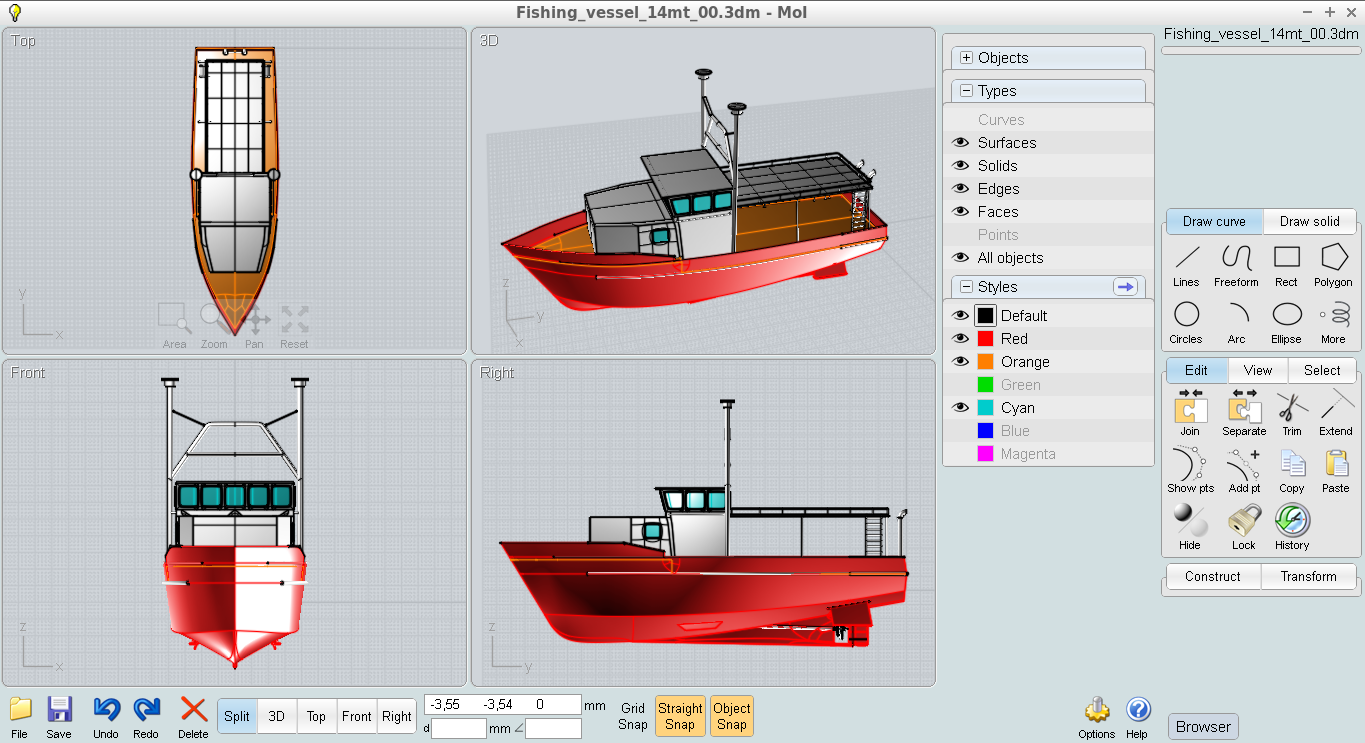Open the Select tab

pyautogui.click(x=1322, y=370)
